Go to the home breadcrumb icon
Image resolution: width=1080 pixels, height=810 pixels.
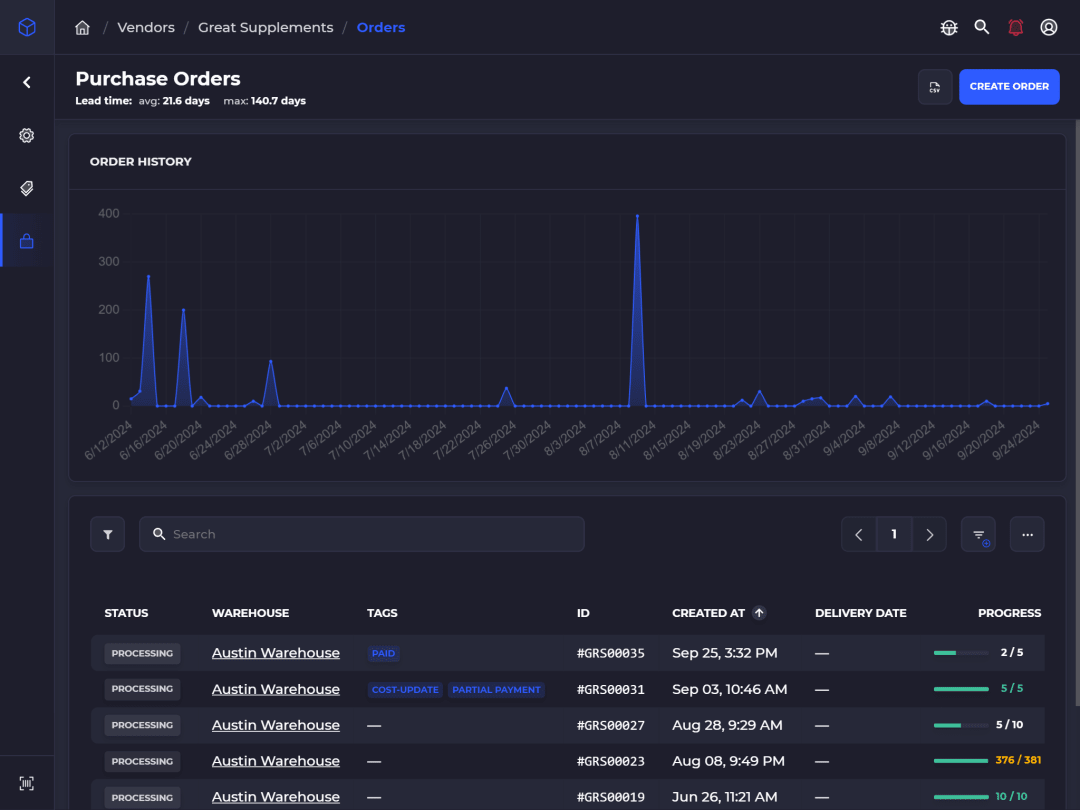tap(82, 28)
